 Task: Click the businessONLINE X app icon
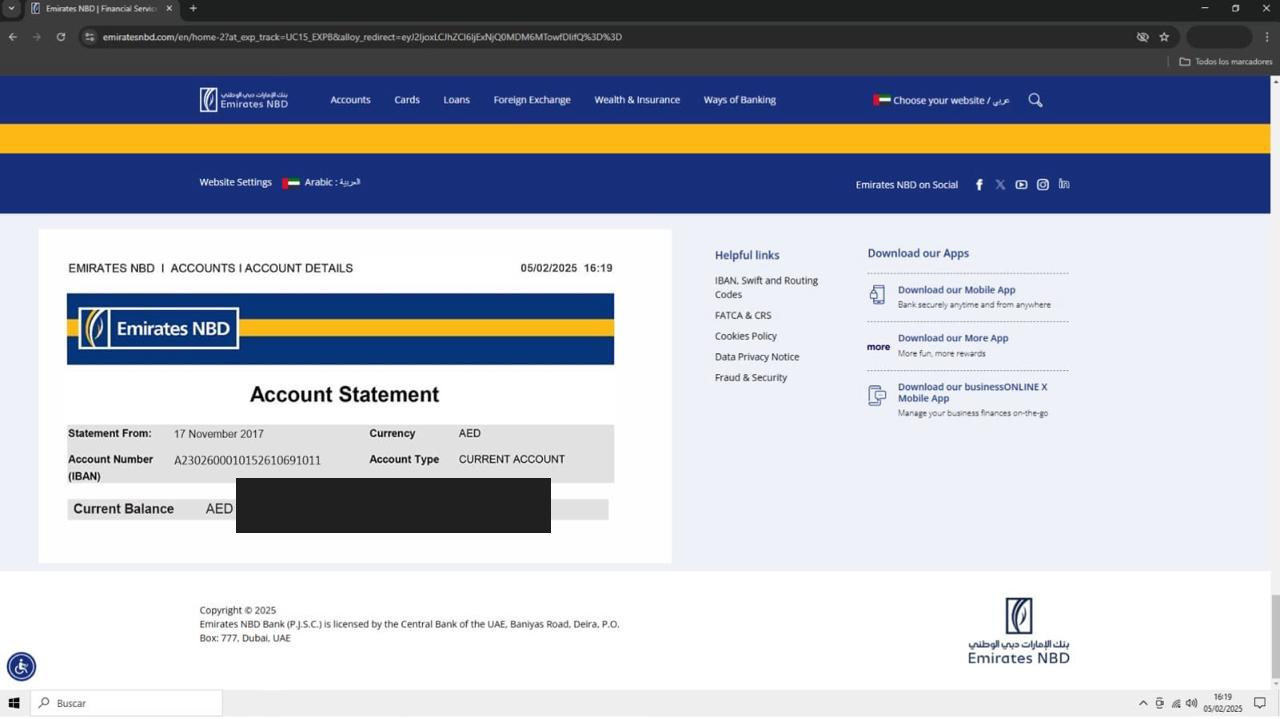[x=877, y=396]
